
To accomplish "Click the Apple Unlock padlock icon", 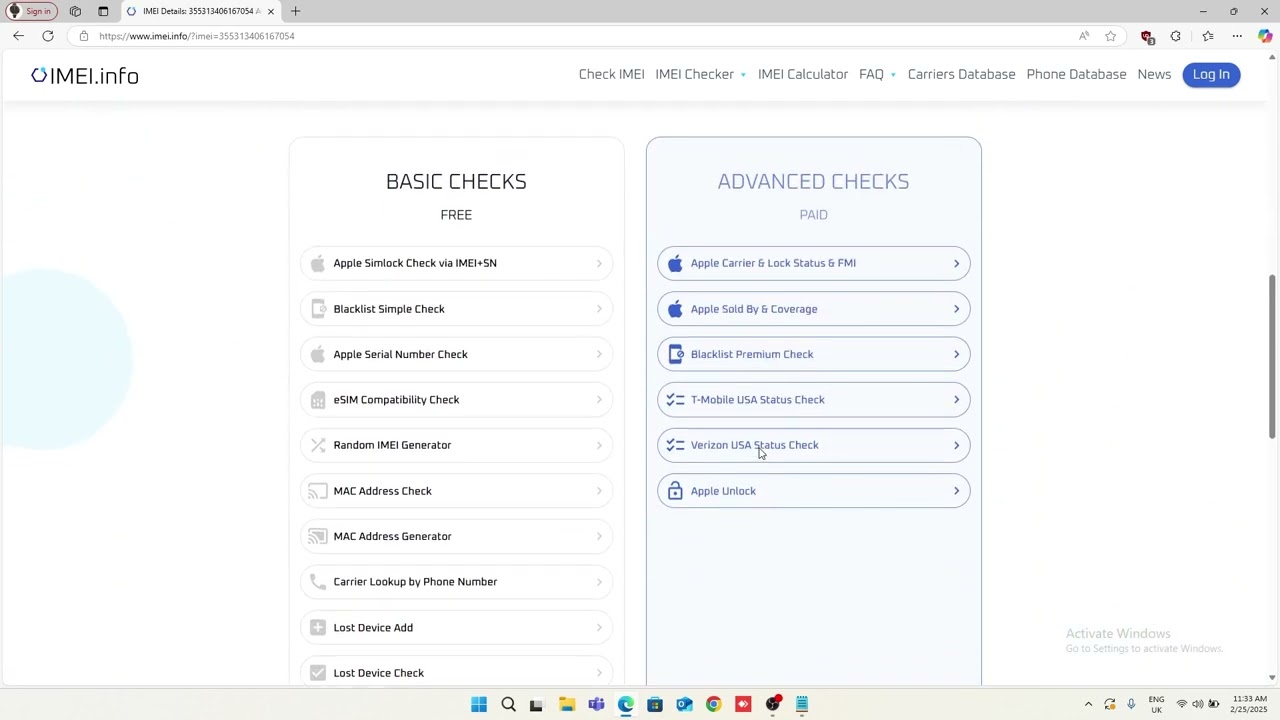I will coord(675,491).
